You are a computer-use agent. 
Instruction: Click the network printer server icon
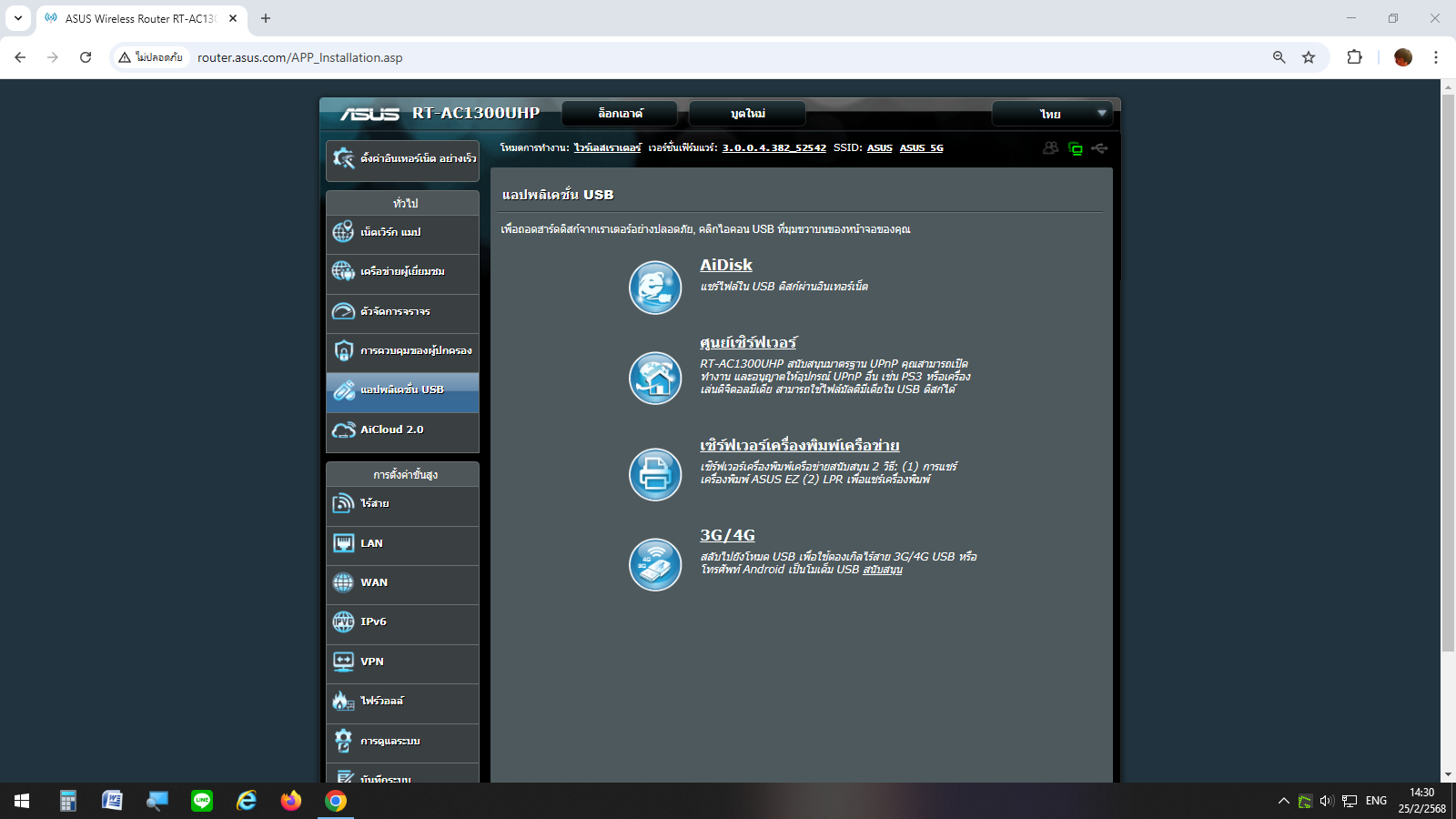pos(655,474)
